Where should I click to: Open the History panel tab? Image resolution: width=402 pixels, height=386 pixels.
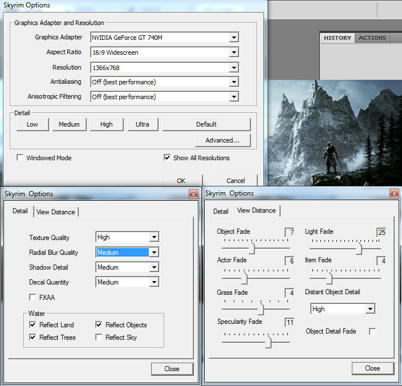tap(337, 38)
